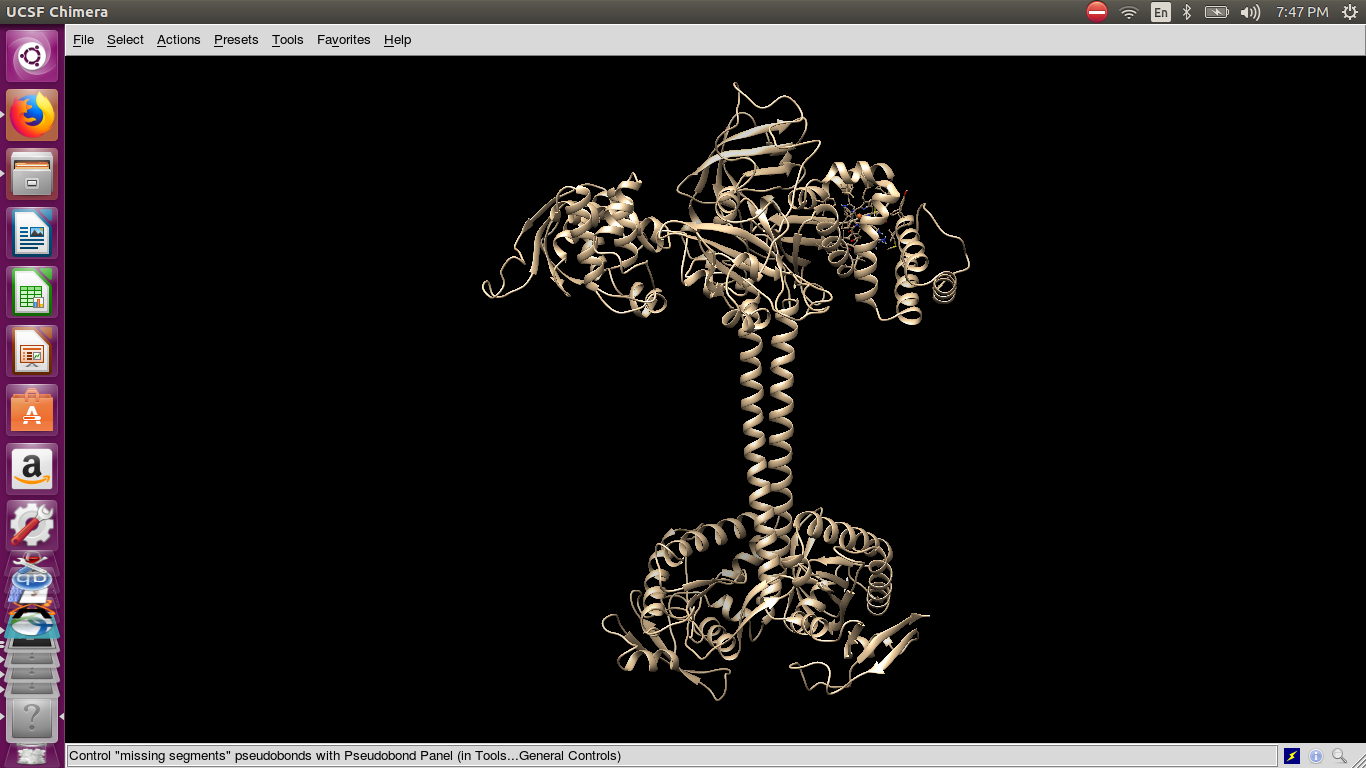This screenshot has height=768, width=1366.
Task: Expand the Actions menu
Action: 178,40
